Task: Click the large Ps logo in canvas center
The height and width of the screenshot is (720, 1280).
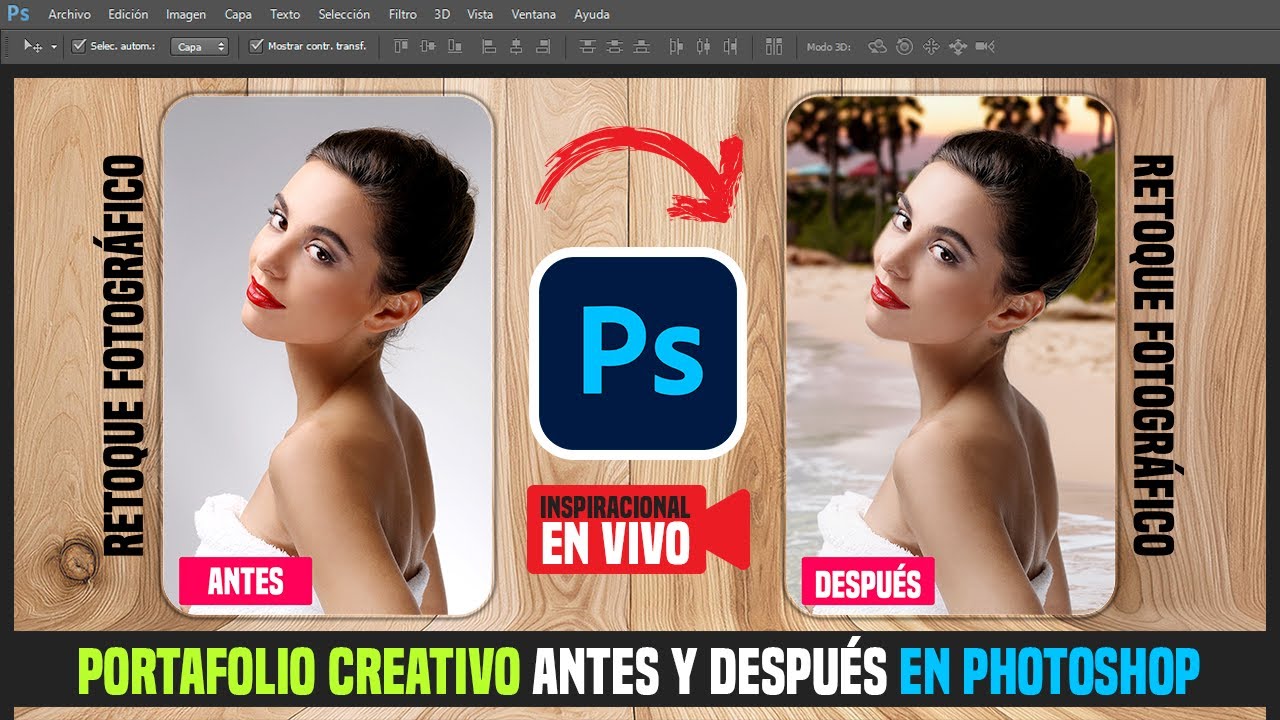Action: pos(638,353)
